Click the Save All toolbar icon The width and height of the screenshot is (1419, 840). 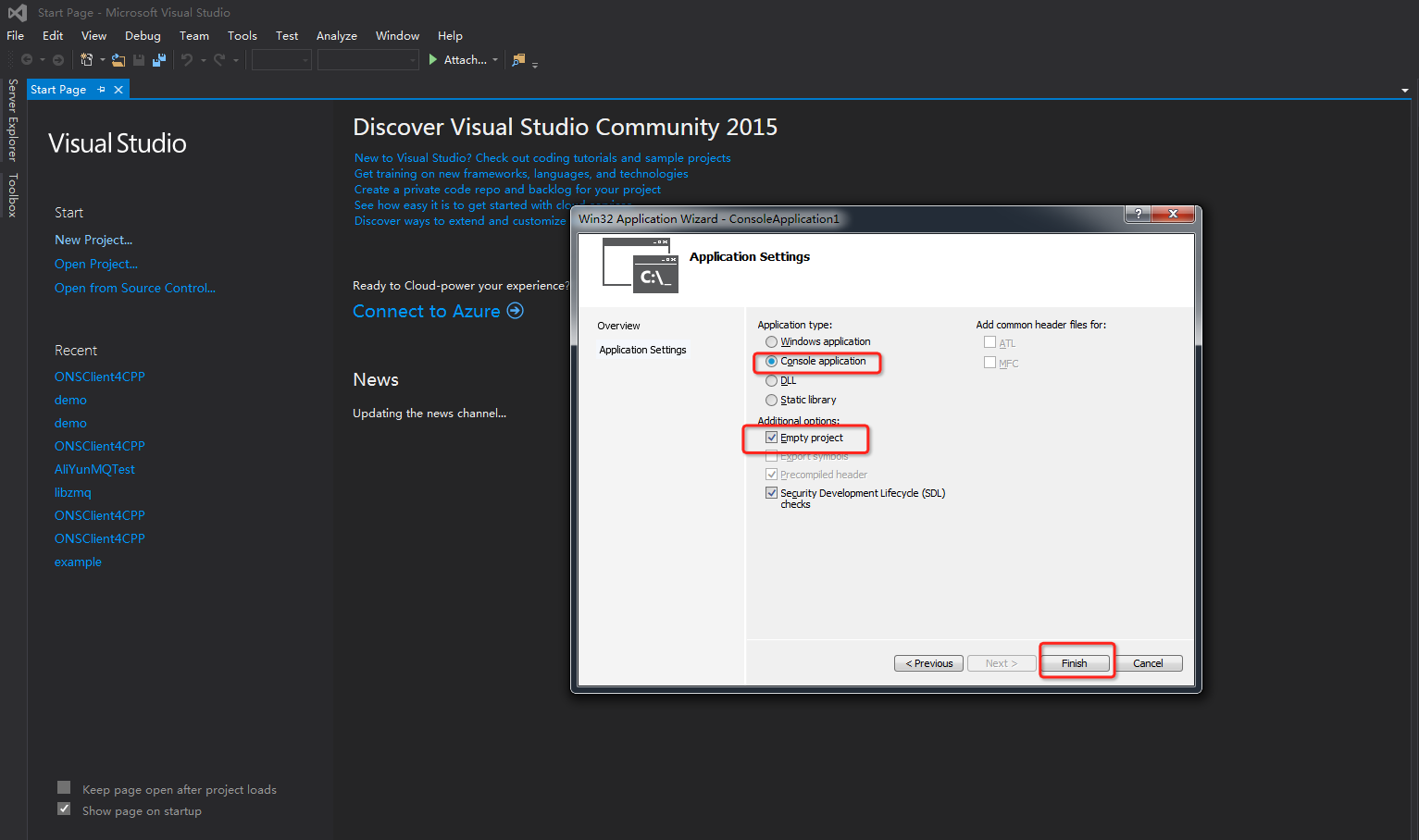159,60
